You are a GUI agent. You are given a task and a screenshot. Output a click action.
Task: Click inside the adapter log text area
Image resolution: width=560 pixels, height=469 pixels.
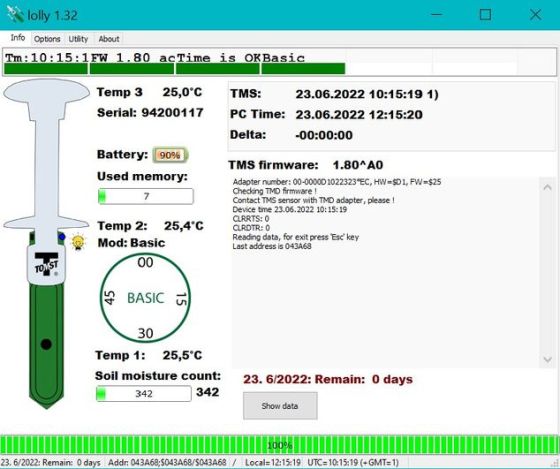(x=385, y=272)
